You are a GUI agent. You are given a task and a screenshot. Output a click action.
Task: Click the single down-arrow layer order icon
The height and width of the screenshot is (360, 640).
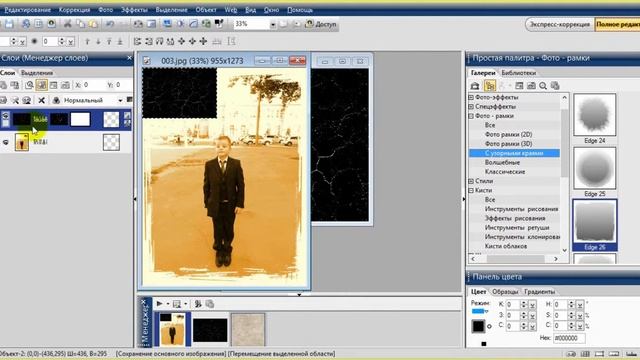[x=98, y=42]
